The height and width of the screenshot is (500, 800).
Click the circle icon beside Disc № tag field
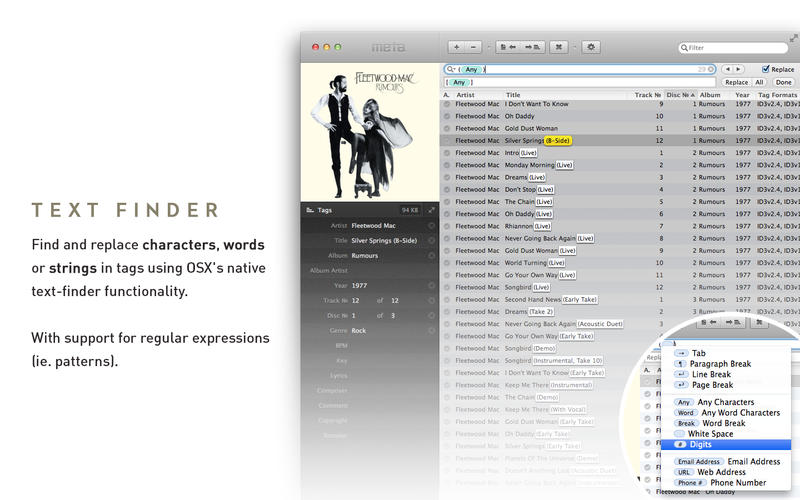coord(432,315)
